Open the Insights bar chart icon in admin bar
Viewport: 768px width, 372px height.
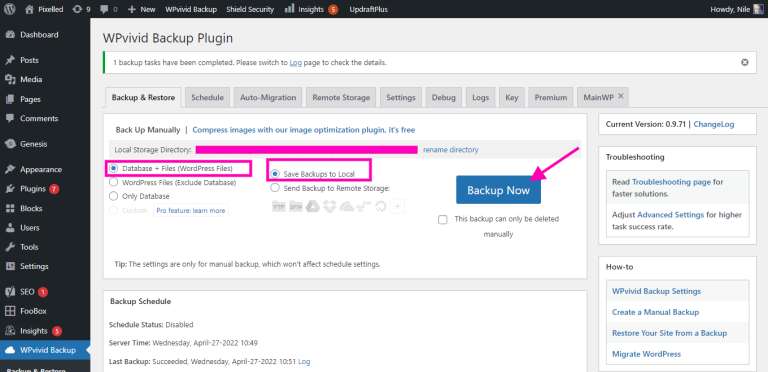pyautogui.click(x=289, y=9)
